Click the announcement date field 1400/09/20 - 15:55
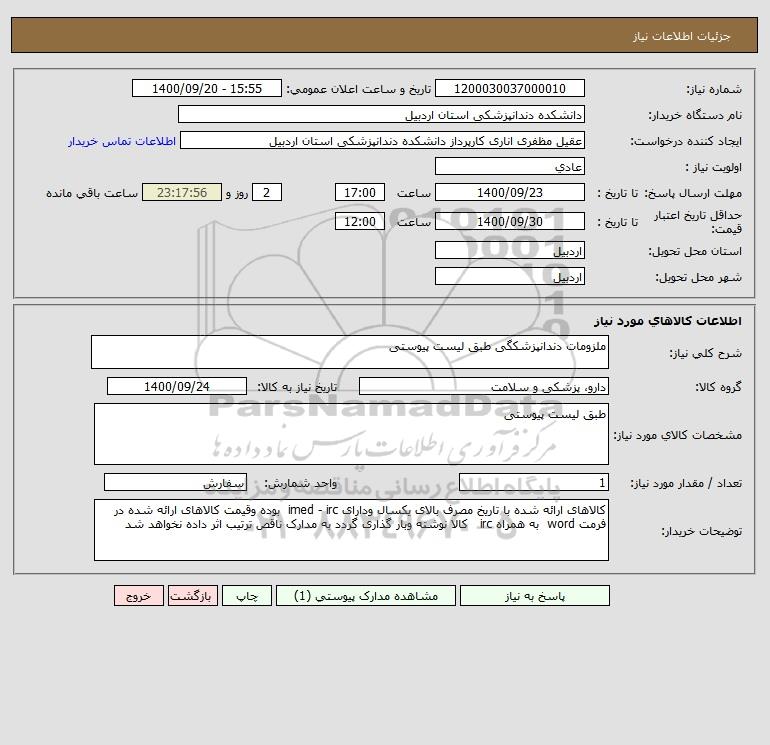 click(207, 88)
